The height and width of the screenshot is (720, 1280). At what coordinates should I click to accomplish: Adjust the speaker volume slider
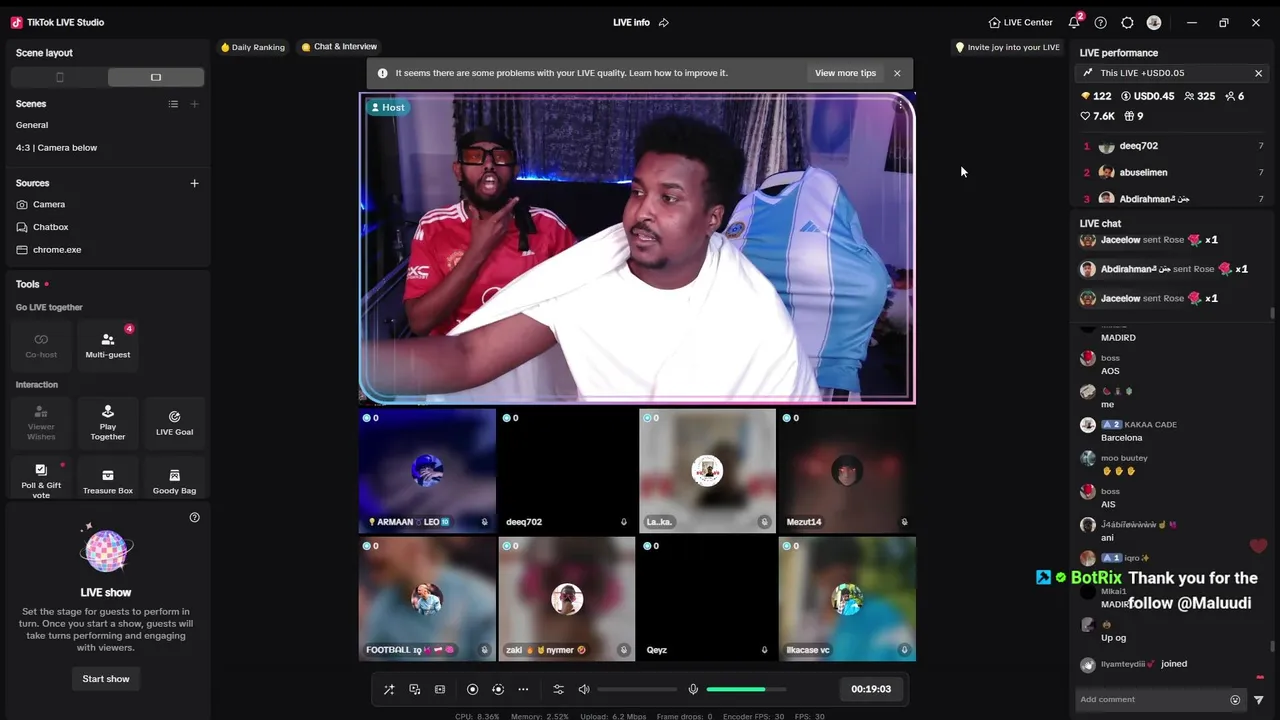(x=637, y=689)
